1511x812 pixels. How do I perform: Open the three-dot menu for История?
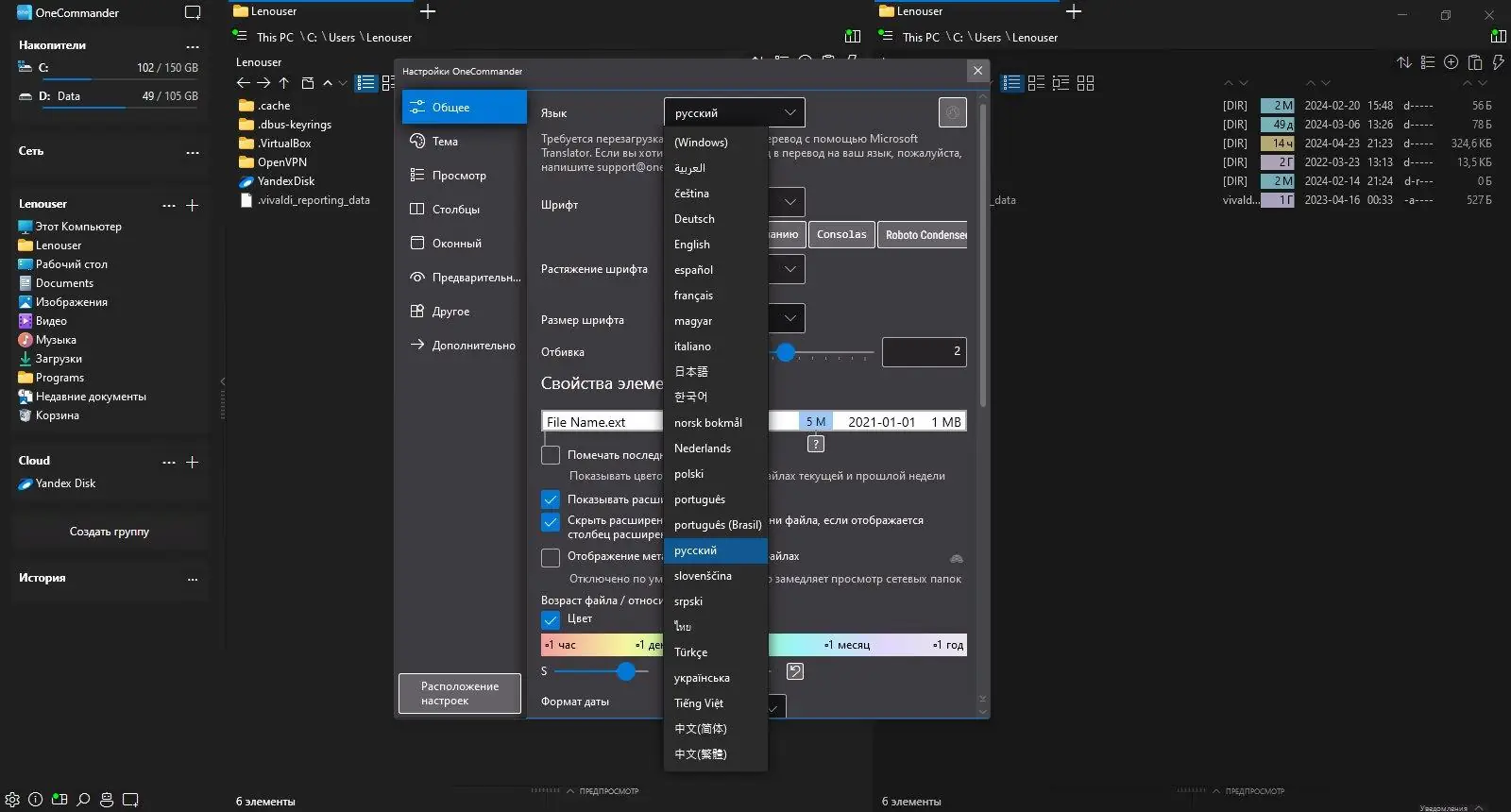(193, 579)
